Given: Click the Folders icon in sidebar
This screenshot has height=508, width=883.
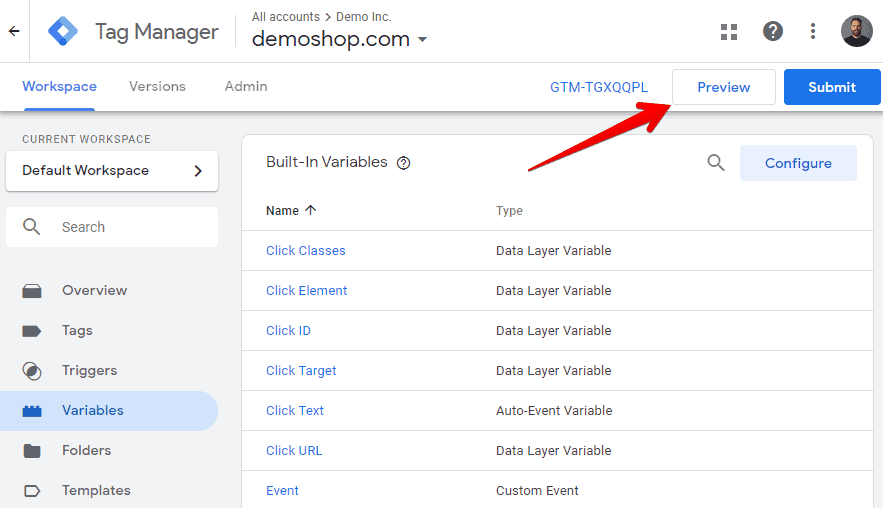Looking at the screenshot, I should pos(32,451).
